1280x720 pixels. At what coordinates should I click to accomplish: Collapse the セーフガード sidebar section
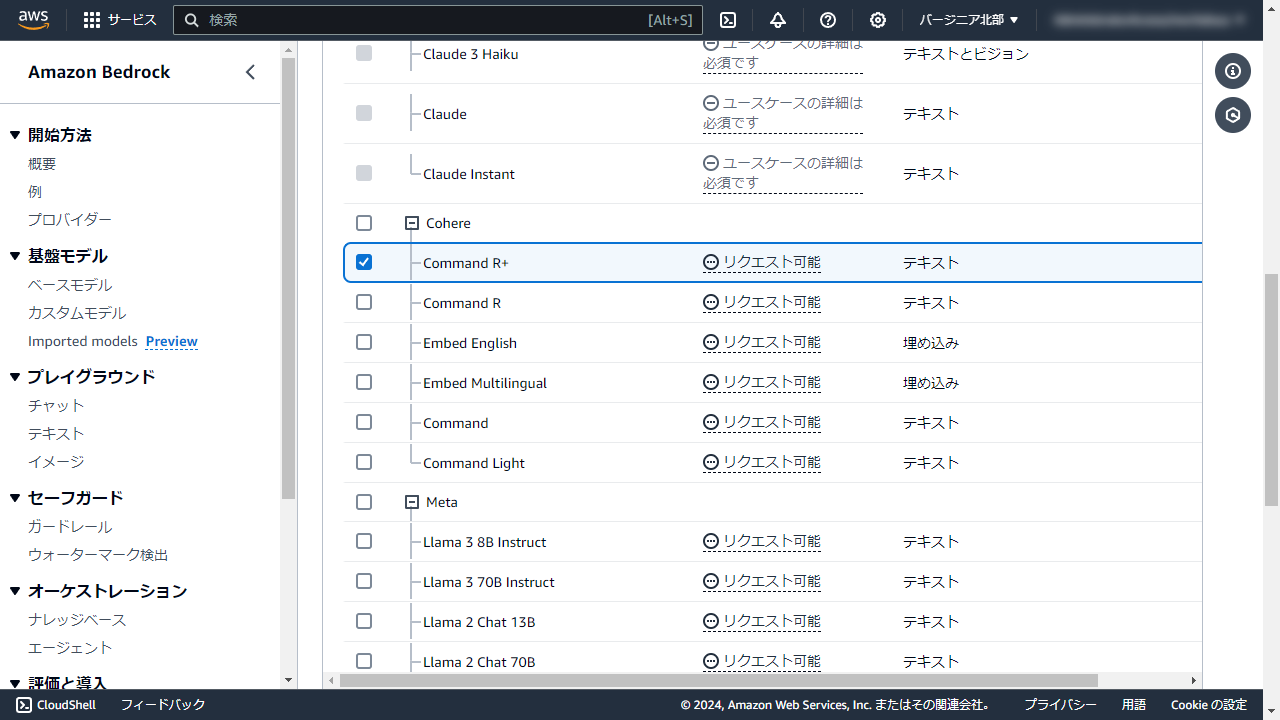point(15,498)
